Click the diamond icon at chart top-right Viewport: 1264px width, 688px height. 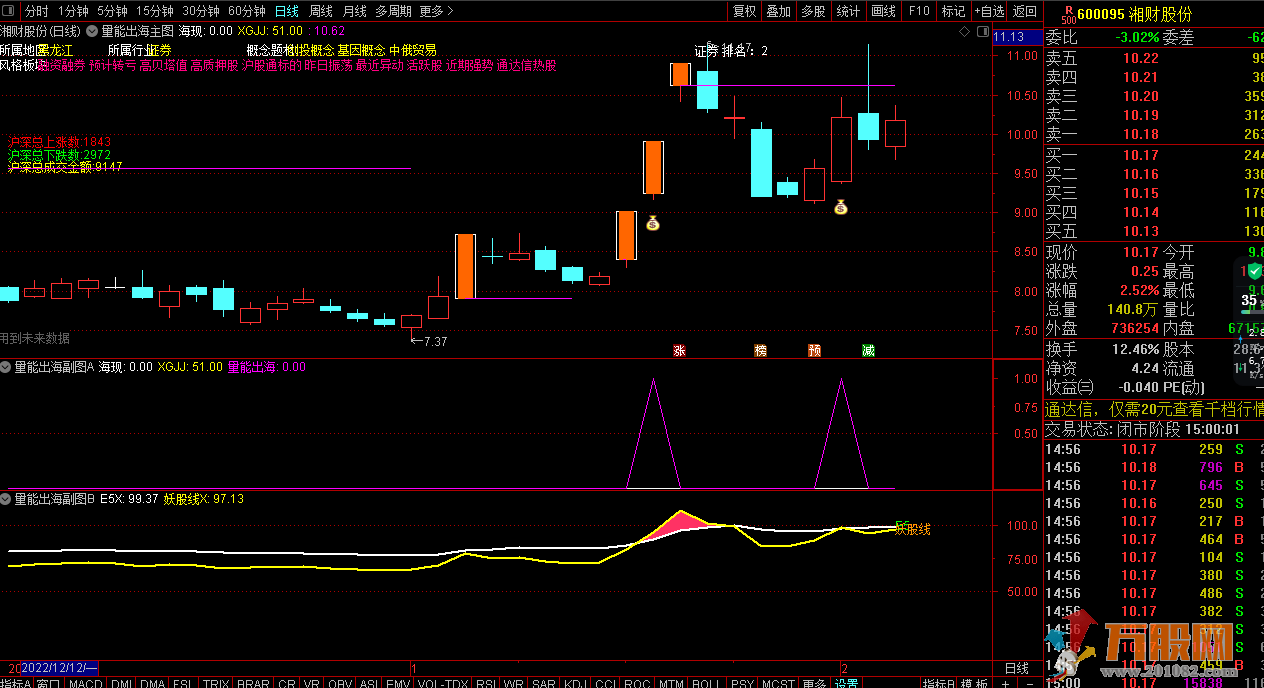[964, 32]
